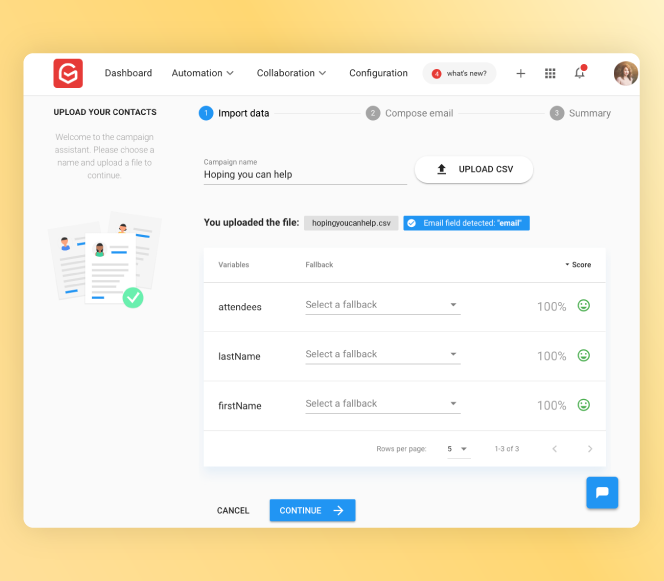Open the fallback dropdown for lastName

point(383,354)
